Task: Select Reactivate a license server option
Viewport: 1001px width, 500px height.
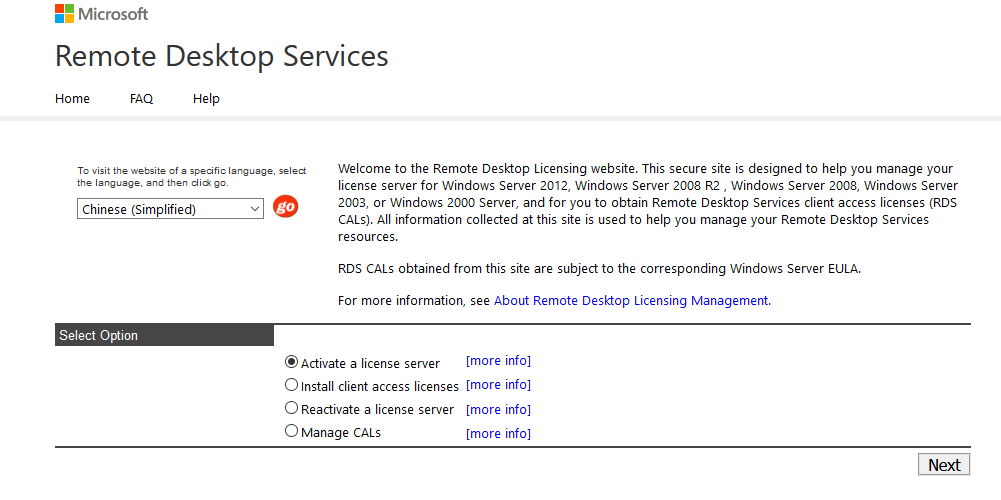Action: (x=291, y=408)
